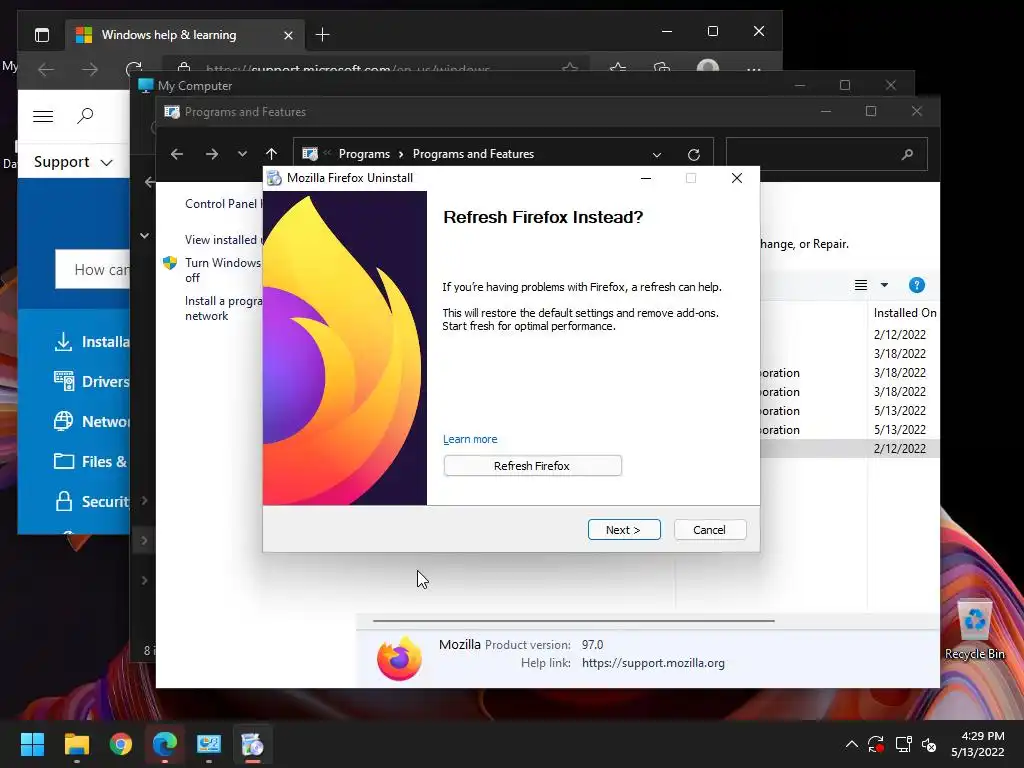Open the Security category on support page
This screenshot has width=1024, height=768.
pyautogui.click(x=91, y=502)
